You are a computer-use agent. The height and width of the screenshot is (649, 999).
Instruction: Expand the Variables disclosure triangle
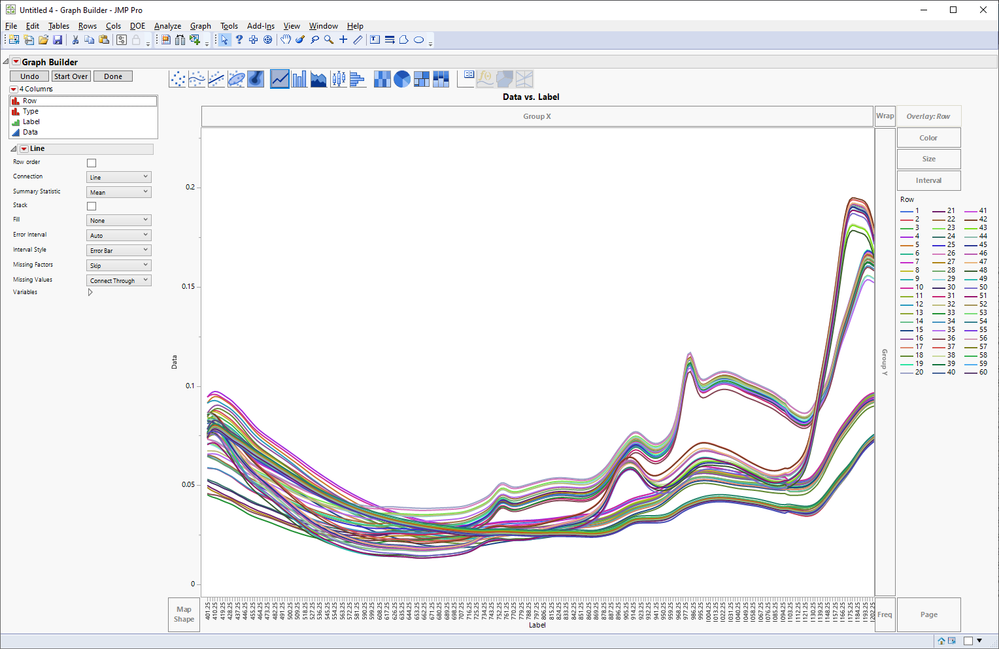90,293
